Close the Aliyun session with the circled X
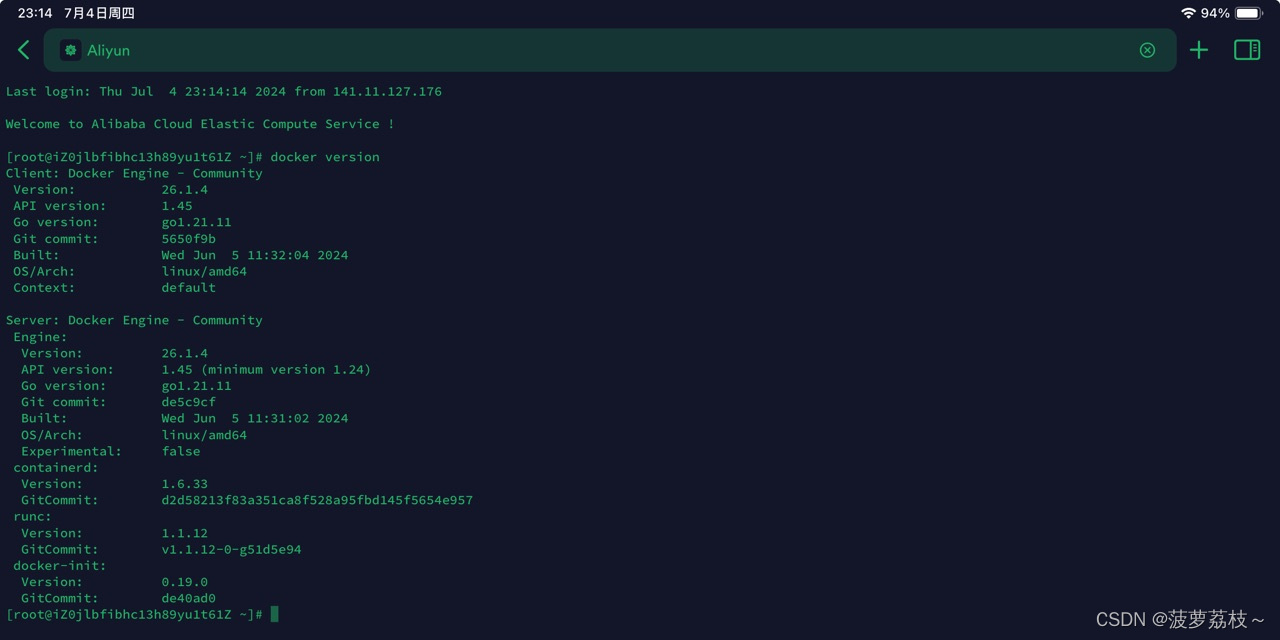 pyautogui.click(x=1147, y=50)
